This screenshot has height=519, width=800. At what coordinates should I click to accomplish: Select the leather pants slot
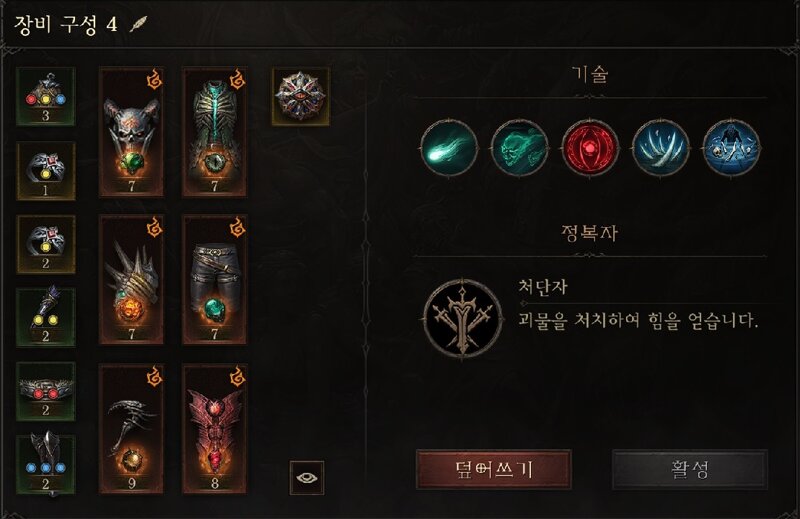[x=215, y=280]
